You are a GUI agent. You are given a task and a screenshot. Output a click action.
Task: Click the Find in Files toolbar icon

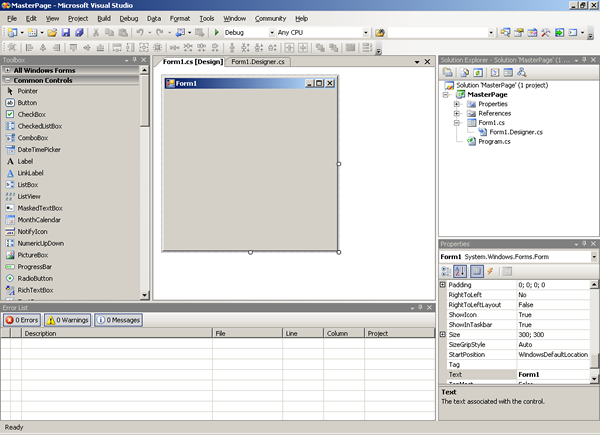(380, 33)
